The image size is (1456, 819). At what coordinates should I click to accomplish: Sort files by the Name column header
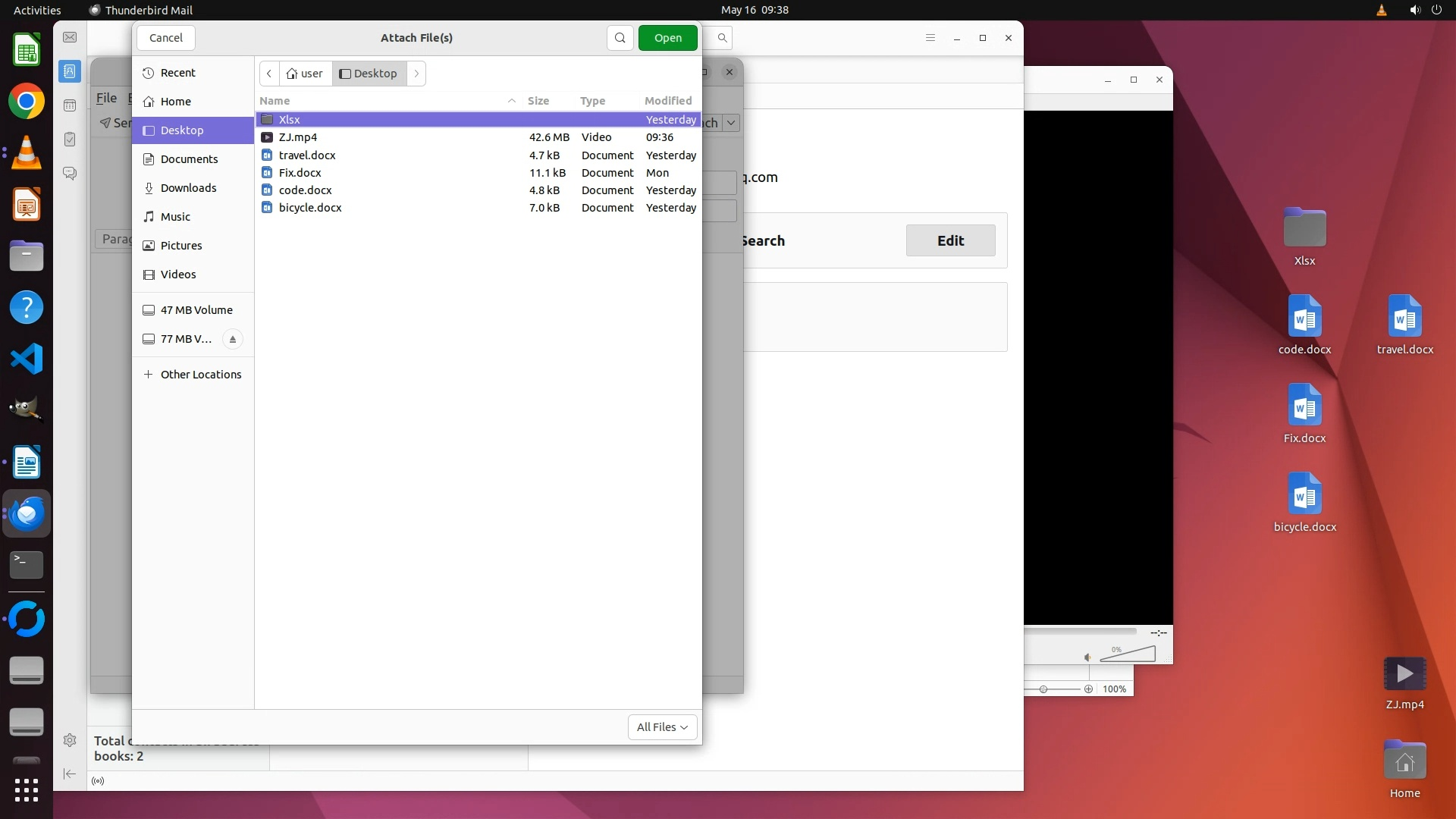(x=275, y=101)
